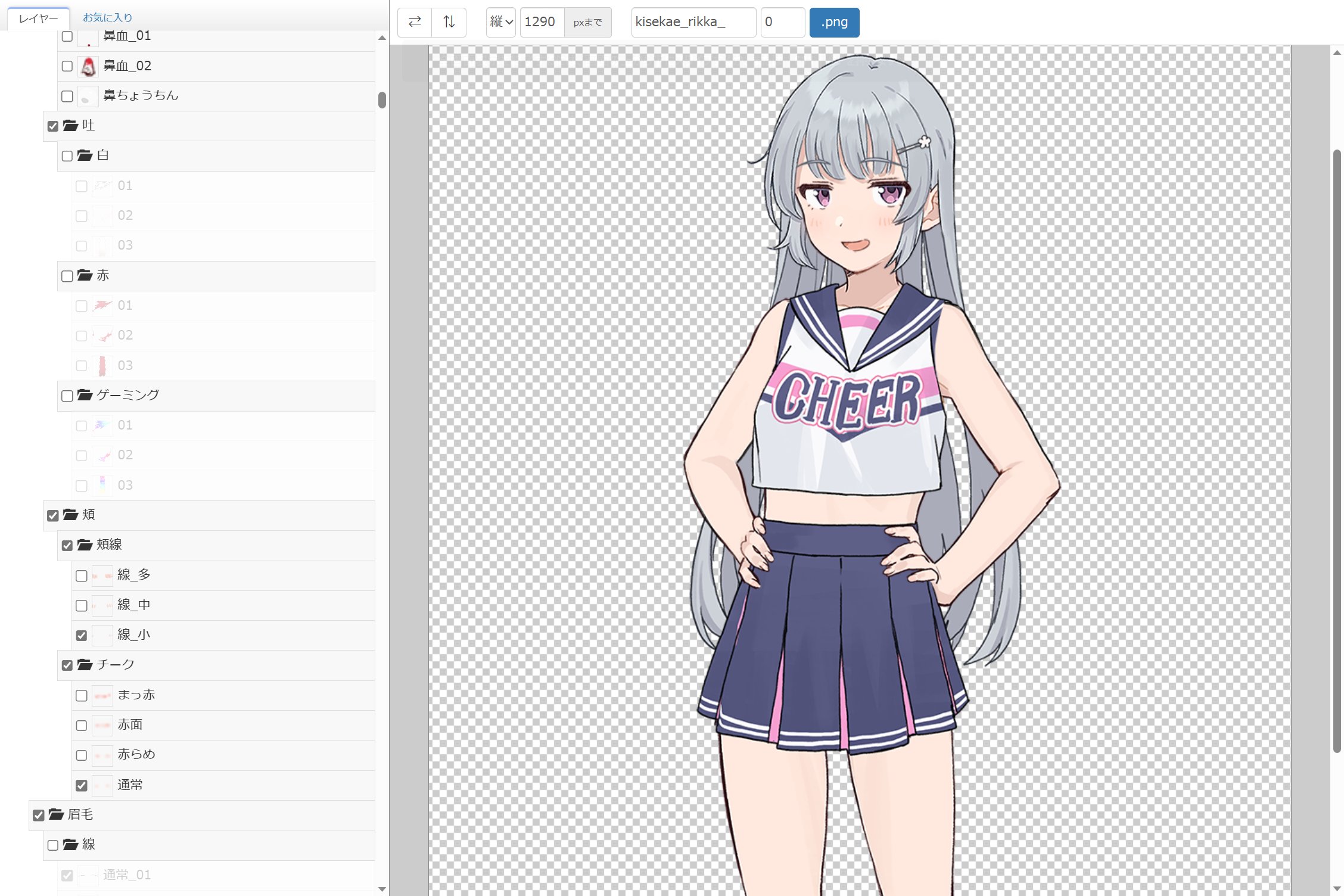
Task: Click the チーク folder icon
Action: (85, 664)
